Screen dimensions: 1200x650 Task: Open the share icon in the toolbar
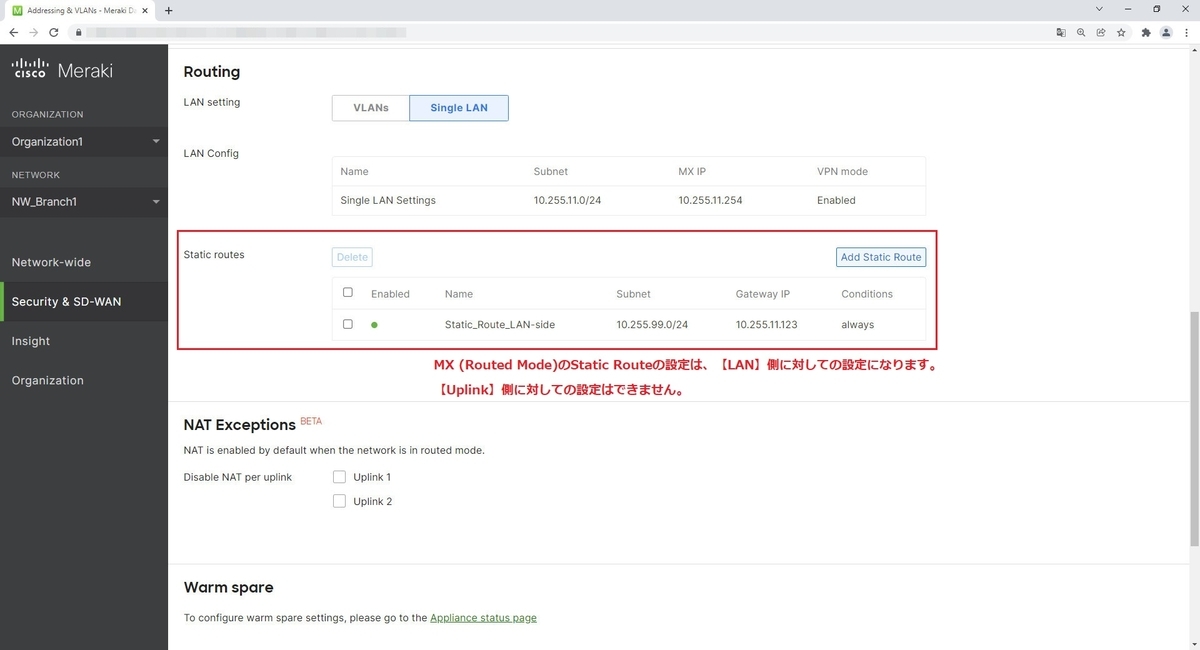coord(1101,32)
